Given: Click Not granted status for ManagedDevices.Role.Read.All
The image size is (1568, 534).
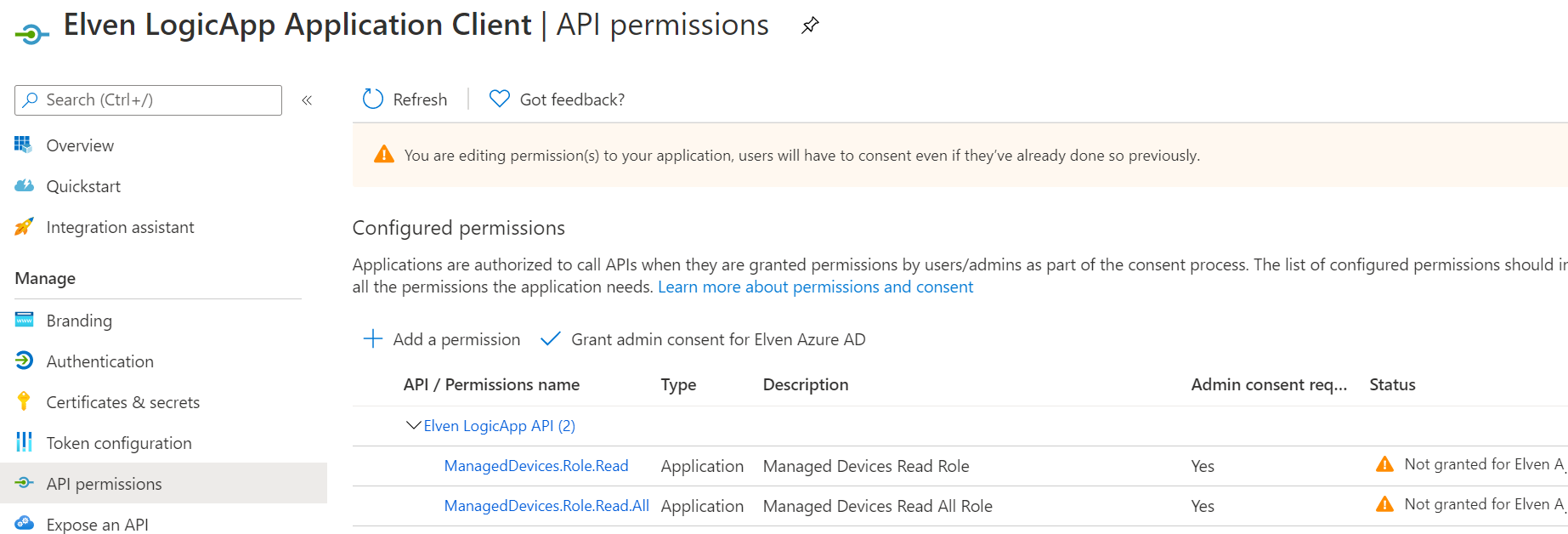Looking at the screenshot, I should pyautogui.click(x=1484, y=504).
